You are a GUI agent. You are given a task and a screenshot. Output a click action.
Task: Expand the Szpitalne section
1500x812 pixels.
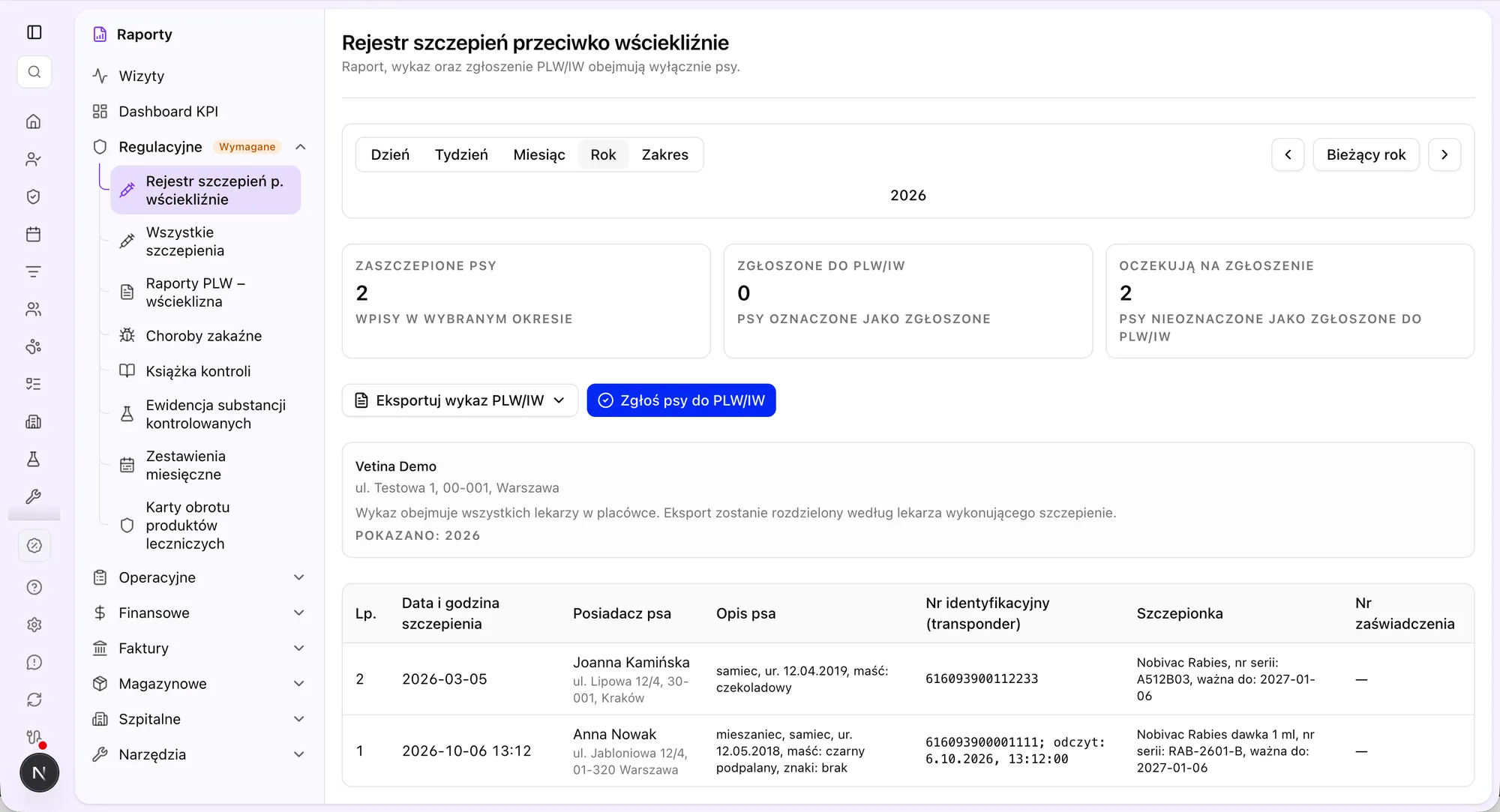298,719
